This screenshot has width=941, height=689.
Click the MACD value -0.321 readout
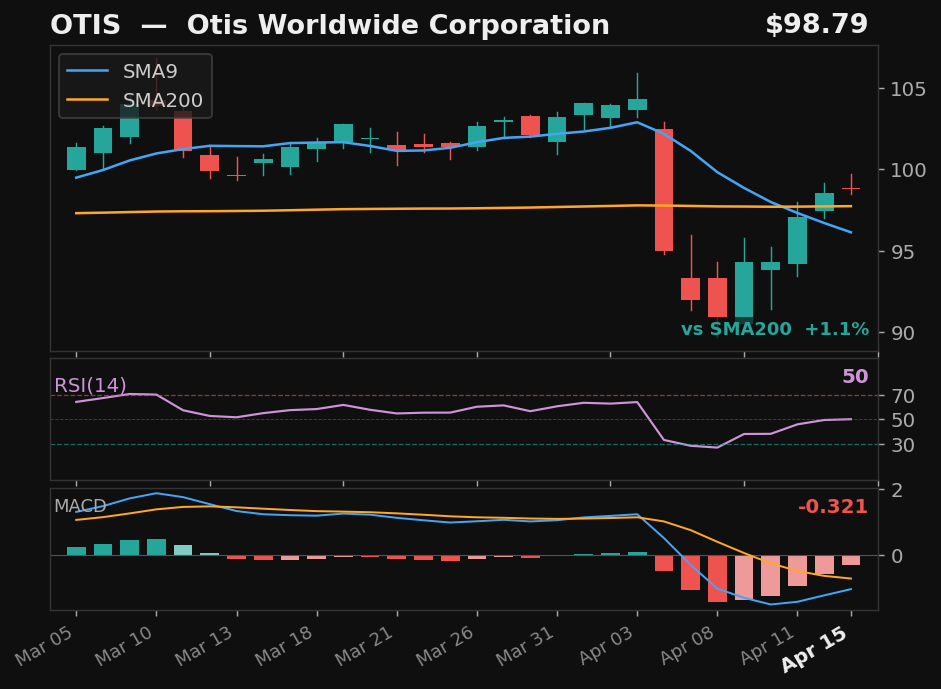click(x=833, y=507)
